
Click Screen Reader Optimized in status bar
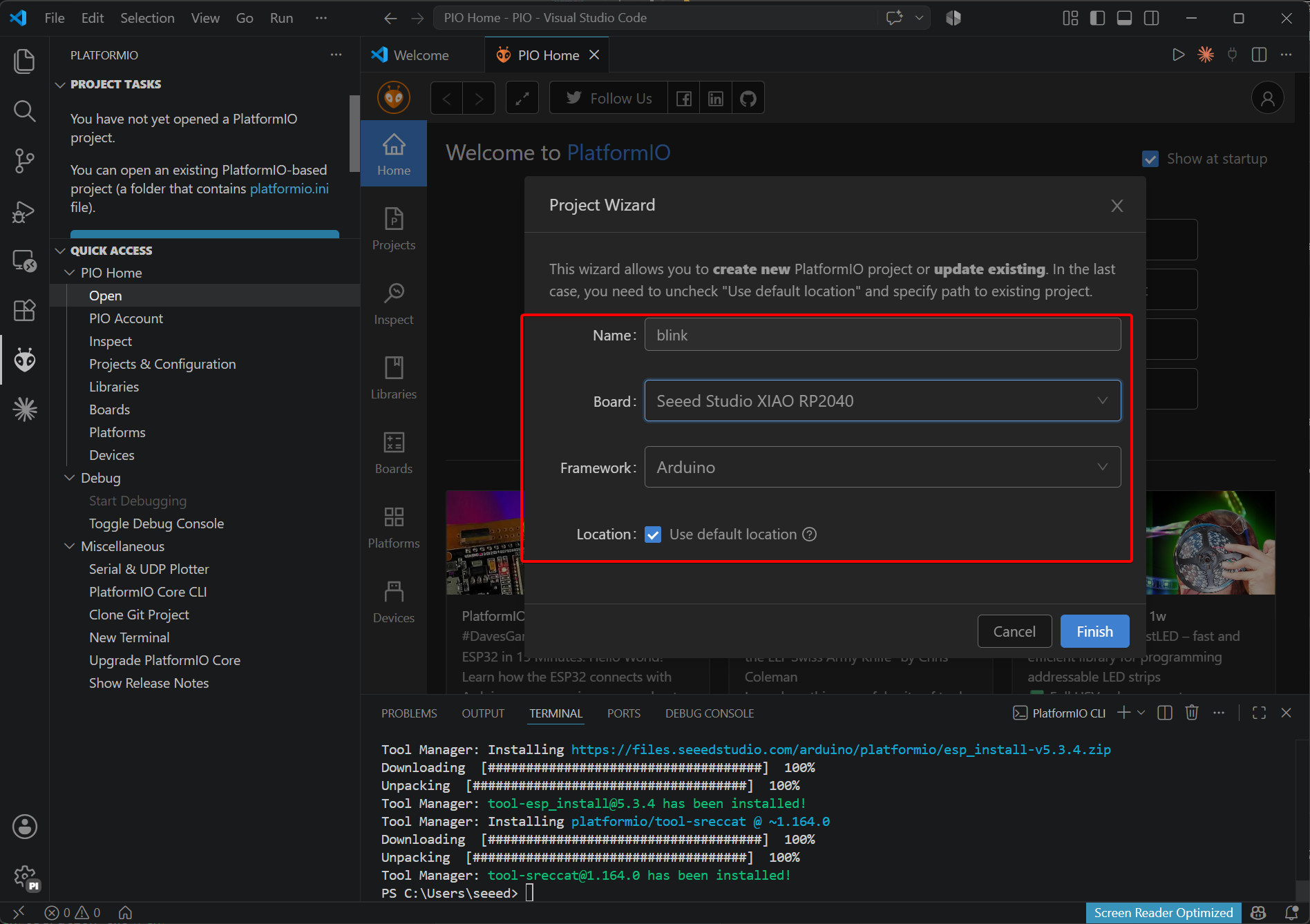[1164, 913]
